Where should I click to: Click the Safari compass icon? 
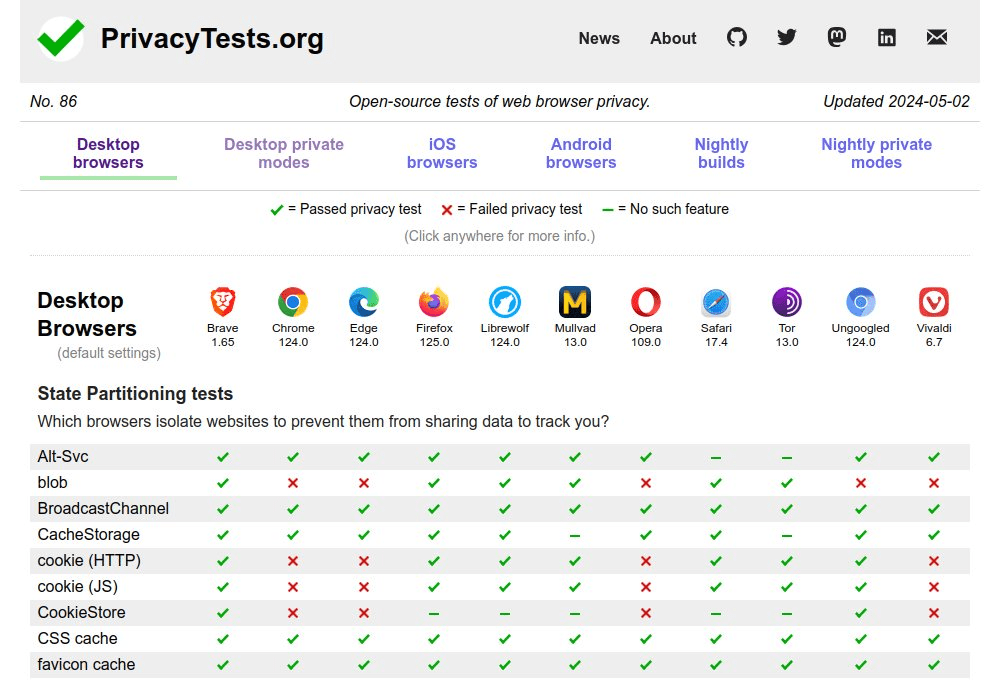716,302
